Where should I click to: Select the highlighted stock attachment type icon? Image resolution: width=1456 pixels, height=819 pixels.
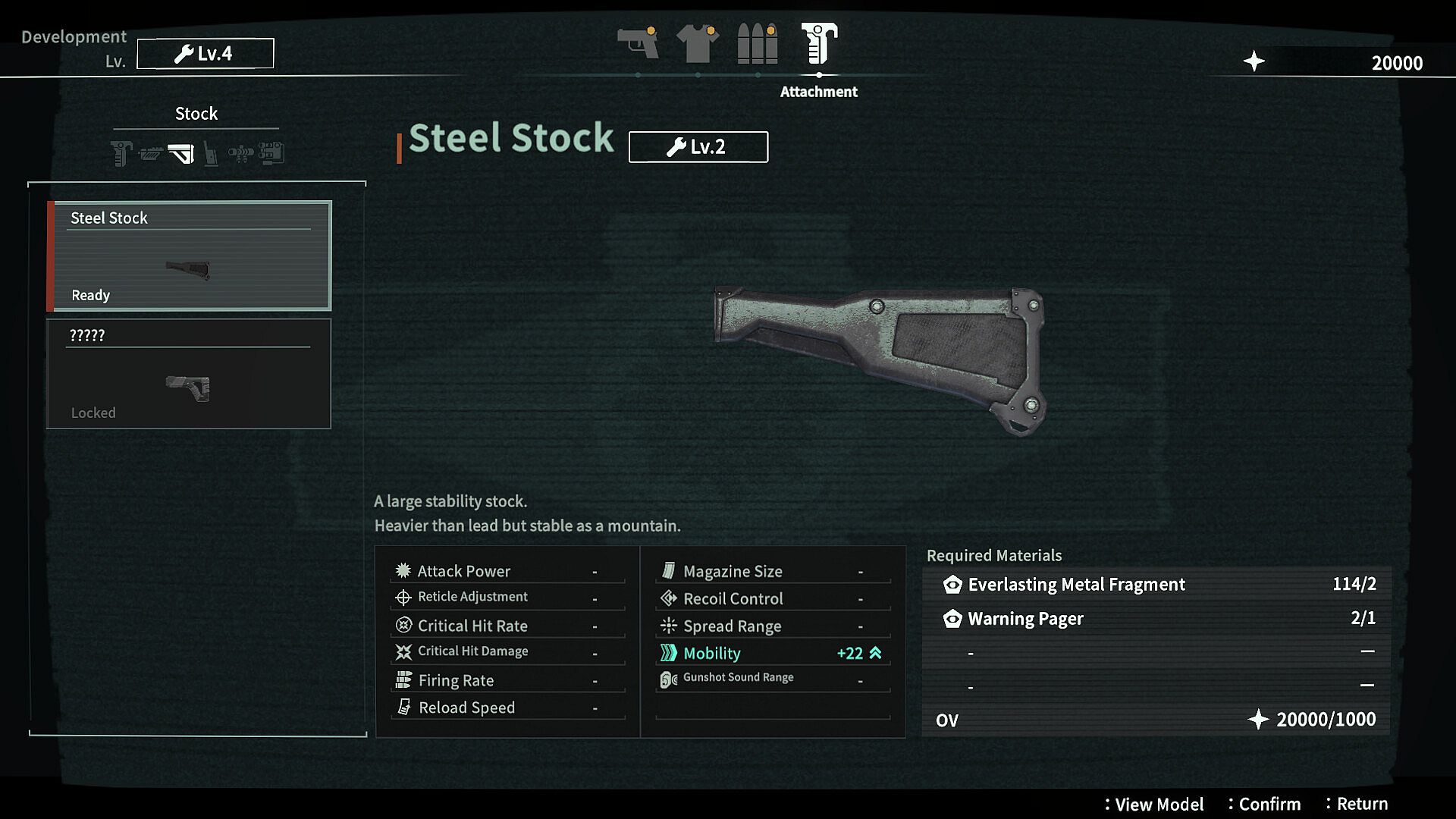coord(181,154)
